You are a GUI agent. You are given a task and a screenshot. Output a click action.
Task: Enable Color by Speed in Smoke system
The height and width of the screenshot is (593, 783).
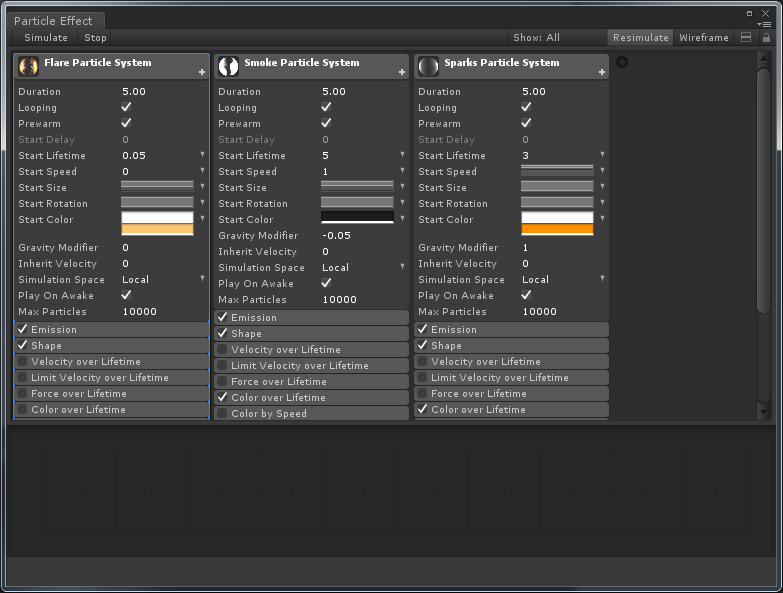tap(222, 413)
